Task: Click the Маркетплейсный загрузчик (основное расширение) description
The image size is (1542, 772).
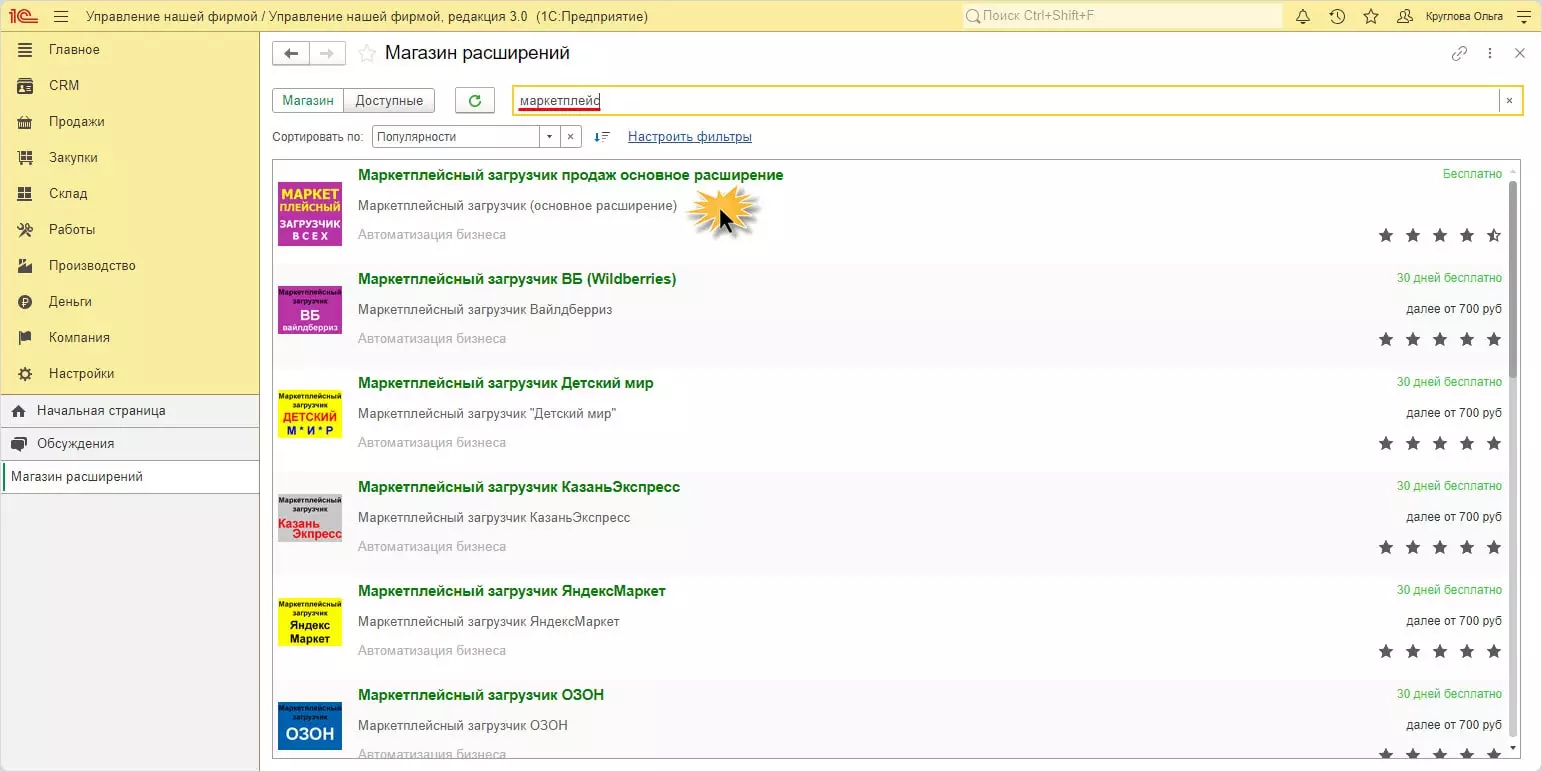Action: point(518,206)
